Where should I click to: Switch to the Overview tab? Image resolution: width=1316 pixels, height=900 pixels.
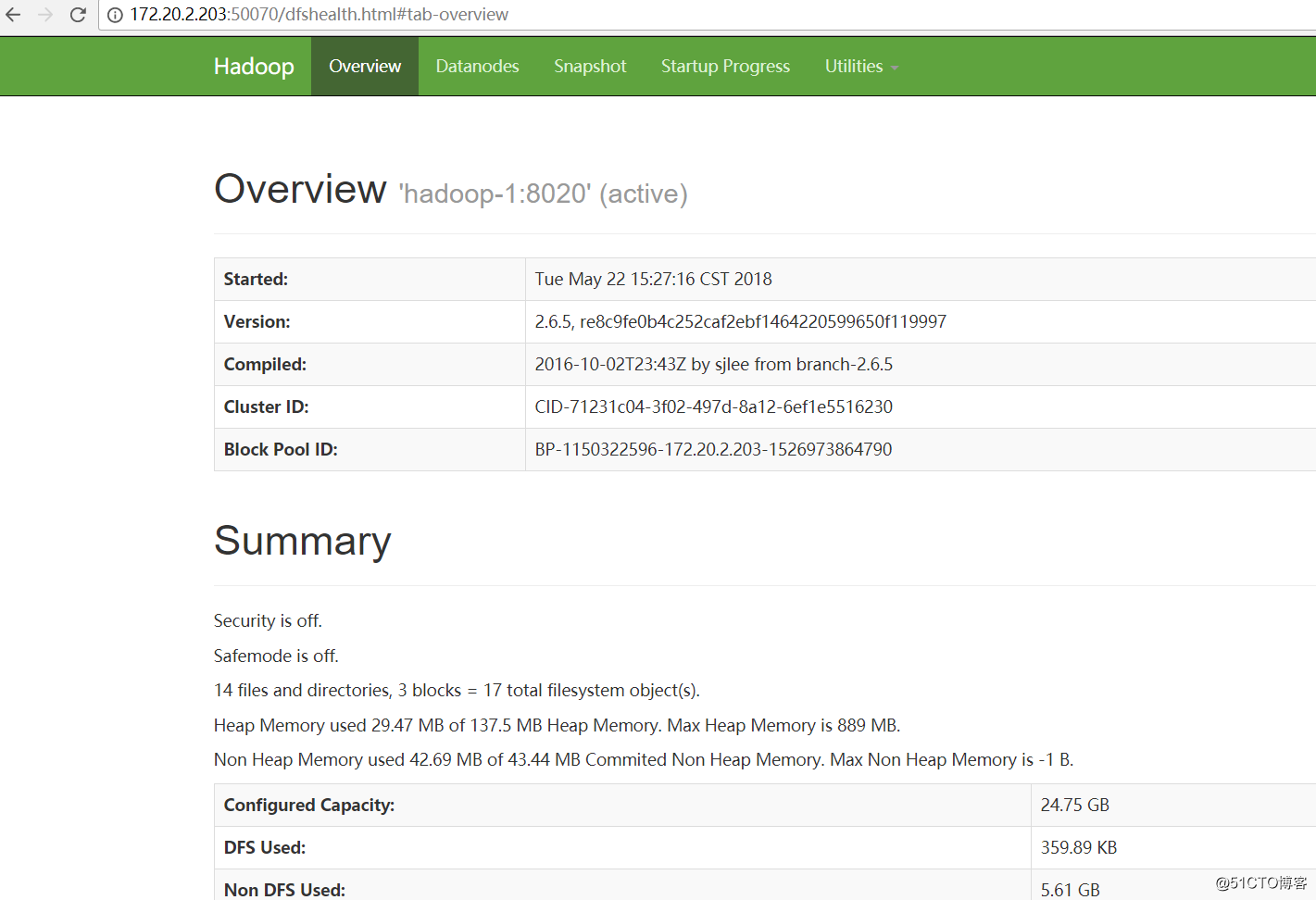[365, 67]
